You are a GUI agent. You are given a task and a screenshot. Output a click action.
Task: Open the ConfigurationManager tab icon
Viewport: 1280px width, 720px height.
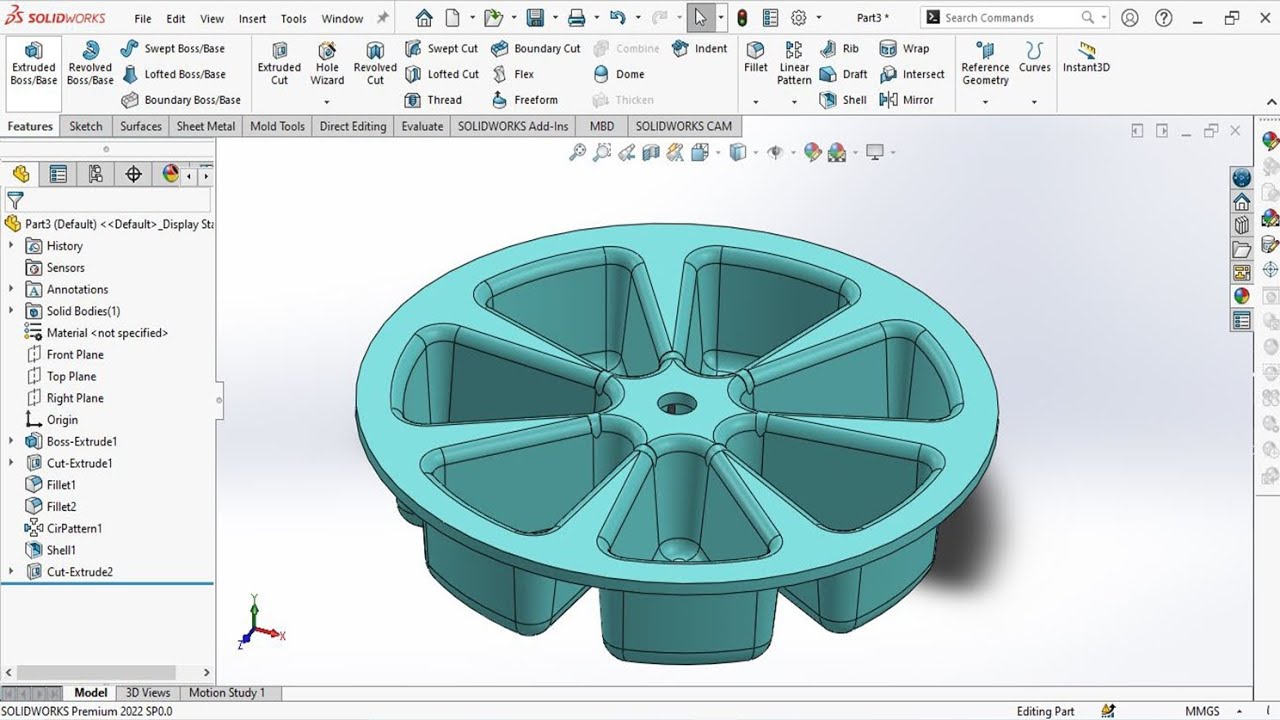[96, 174]
